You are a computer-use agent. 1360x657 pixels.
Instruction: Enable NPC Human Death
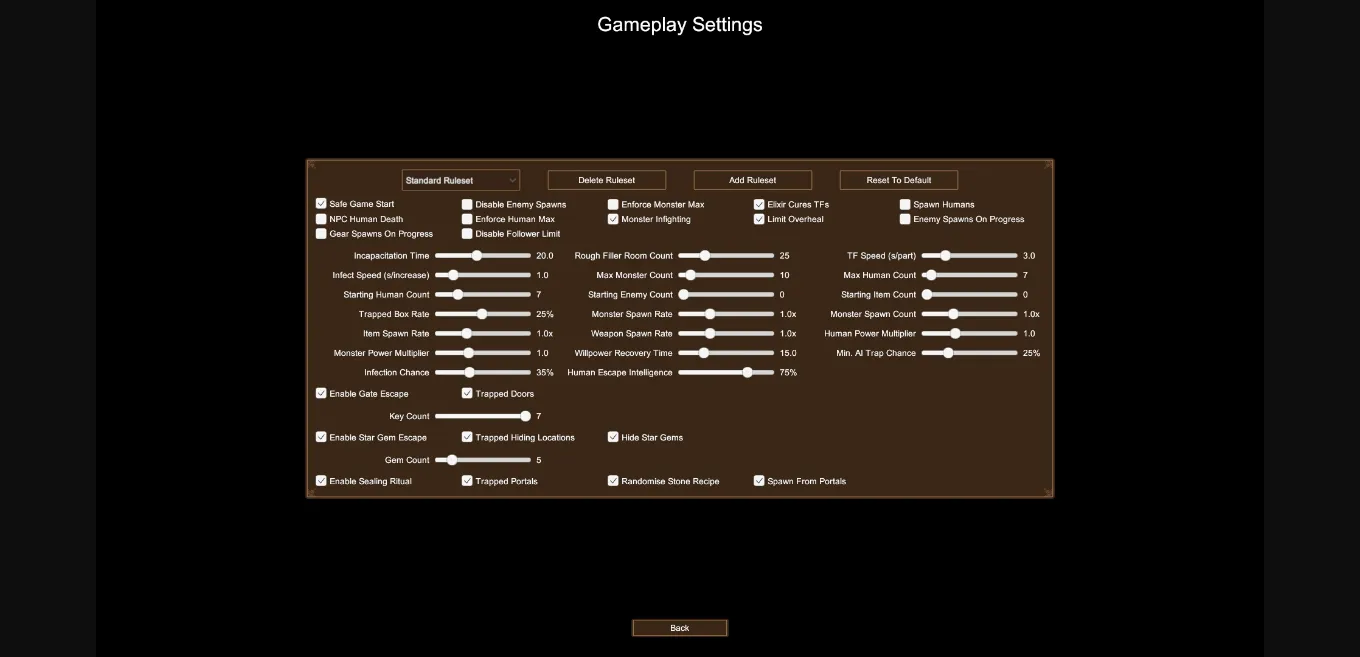pyautogui.click(x=321, y=218)
